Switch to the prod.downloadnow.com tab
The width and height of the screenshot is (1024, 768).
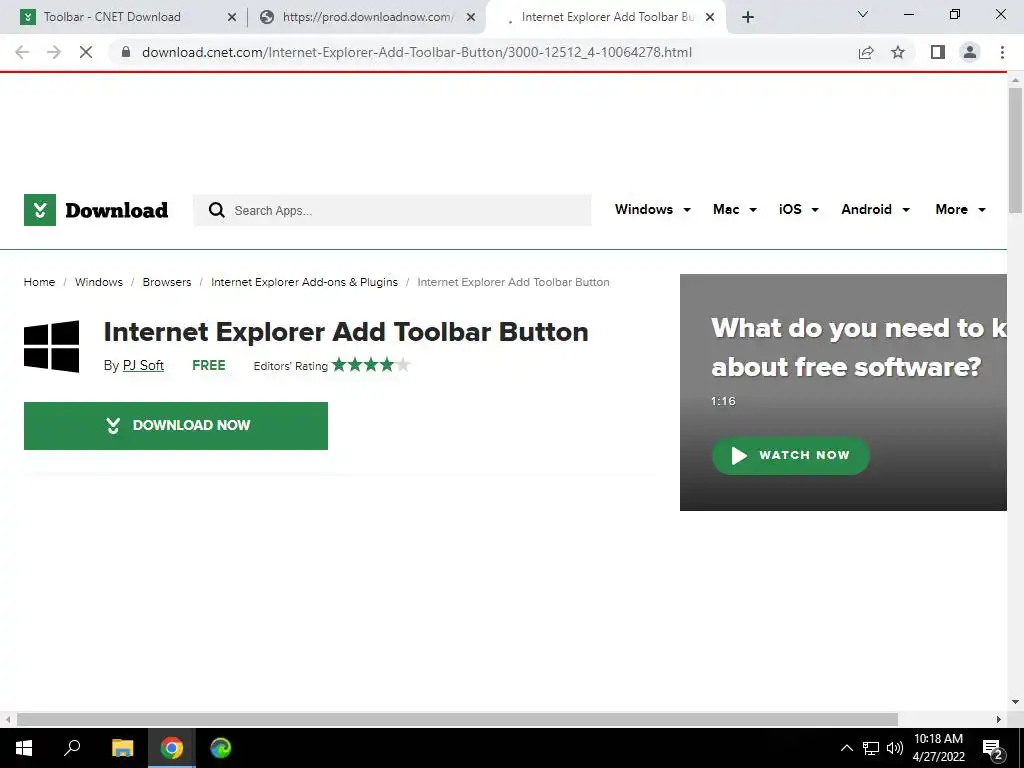point(366,17)
